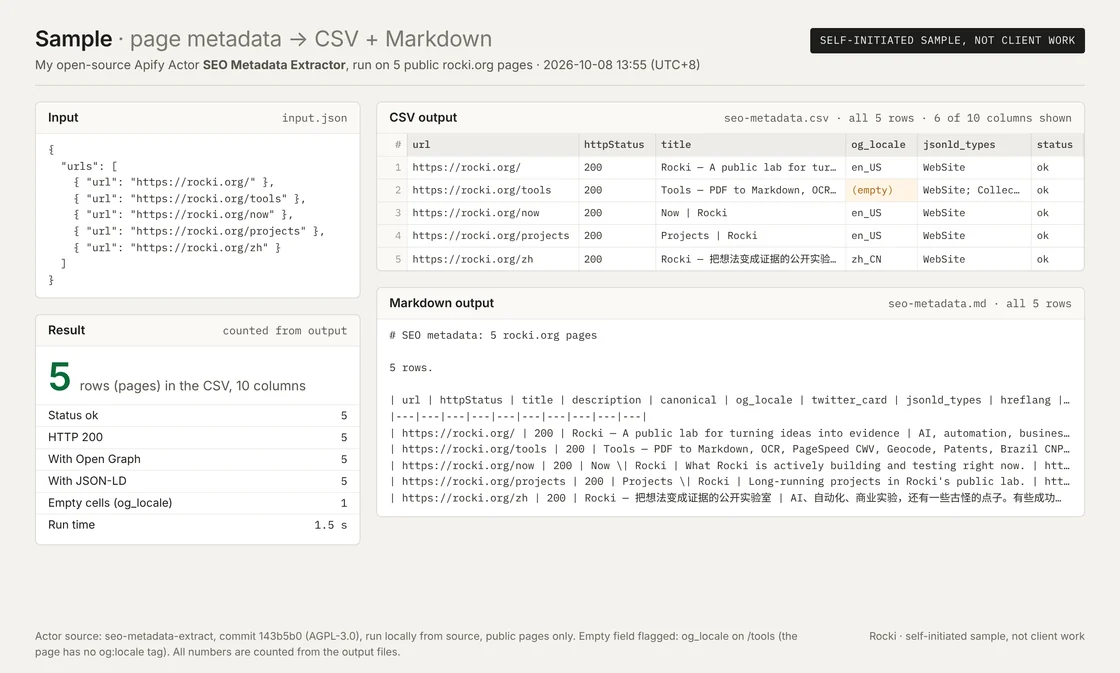The width and height of the screenshot is (1120, 673).
Task: Click the 'With Open Graph' result row
Action: [x=198, y=459]
